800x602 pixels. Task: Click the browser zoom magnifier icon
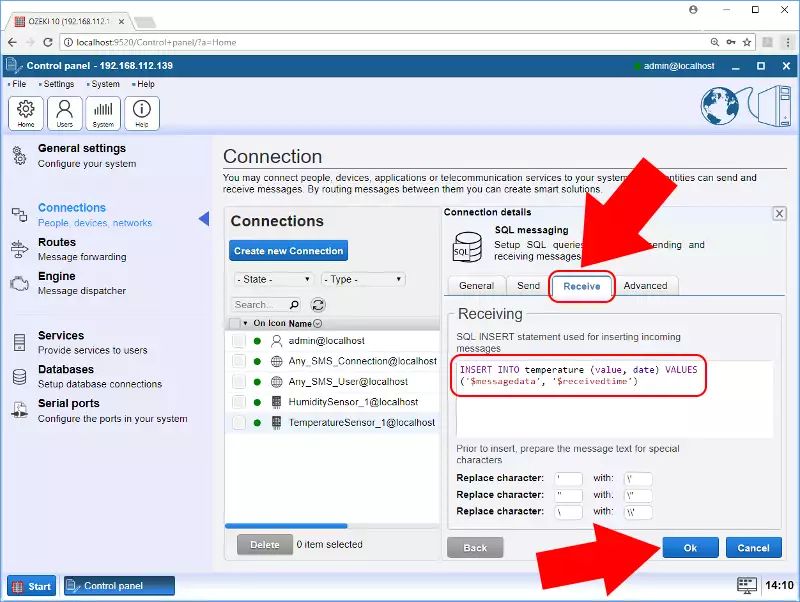(715, 42)
